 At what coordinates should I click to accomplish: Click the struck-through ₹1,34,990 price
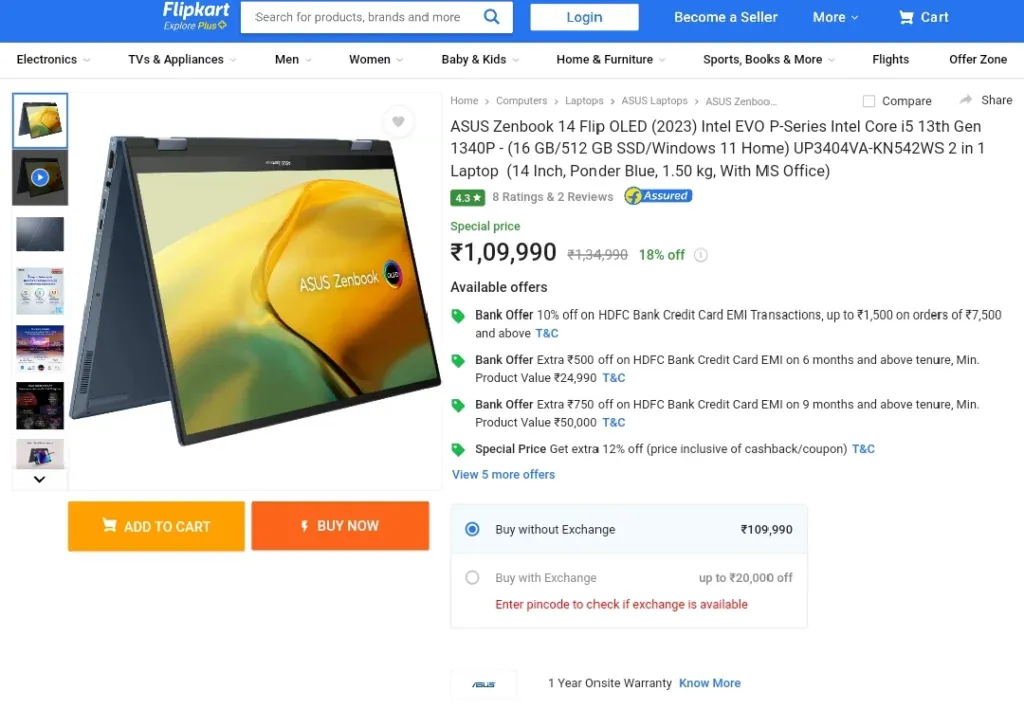598,255
